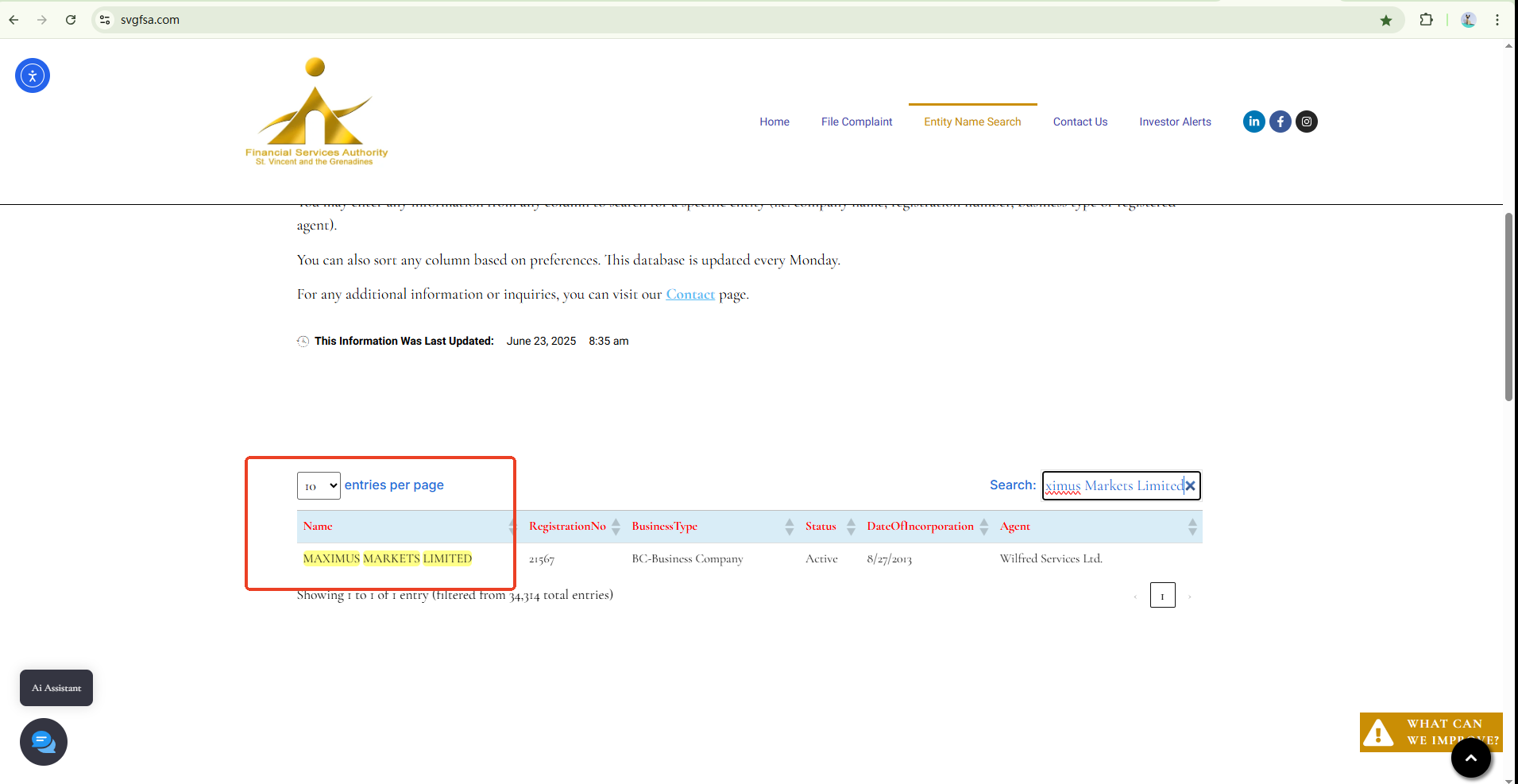1518x784 pixels.
Task: Open the Facebook social icon
Action: [x=1280, y=122]
